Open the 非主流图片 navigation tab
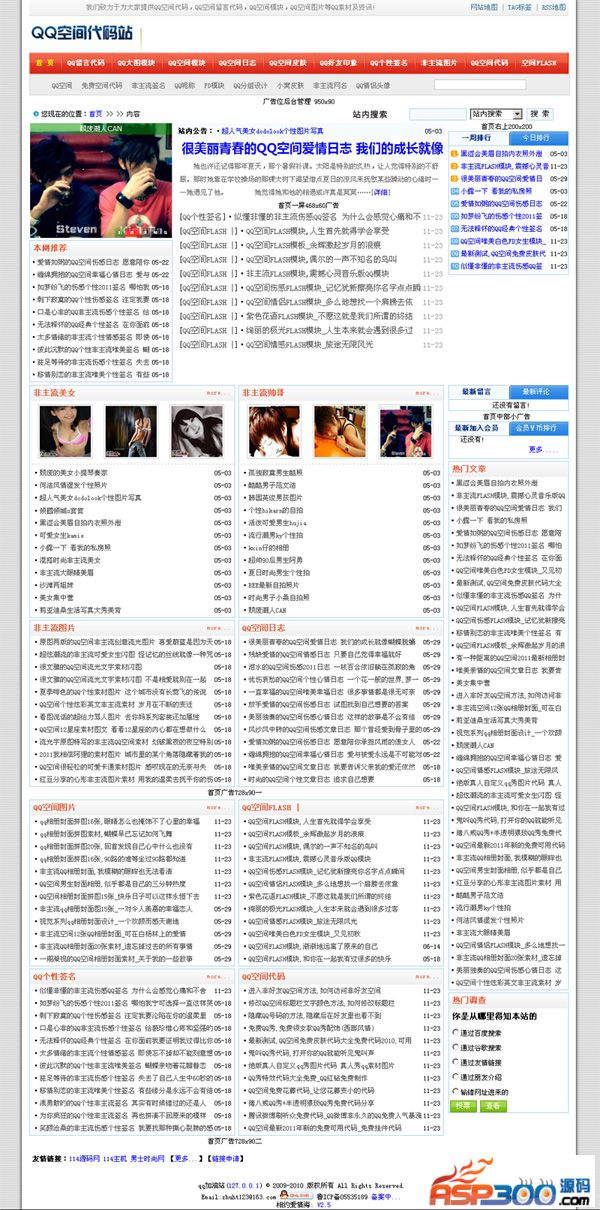 point(440,62)
